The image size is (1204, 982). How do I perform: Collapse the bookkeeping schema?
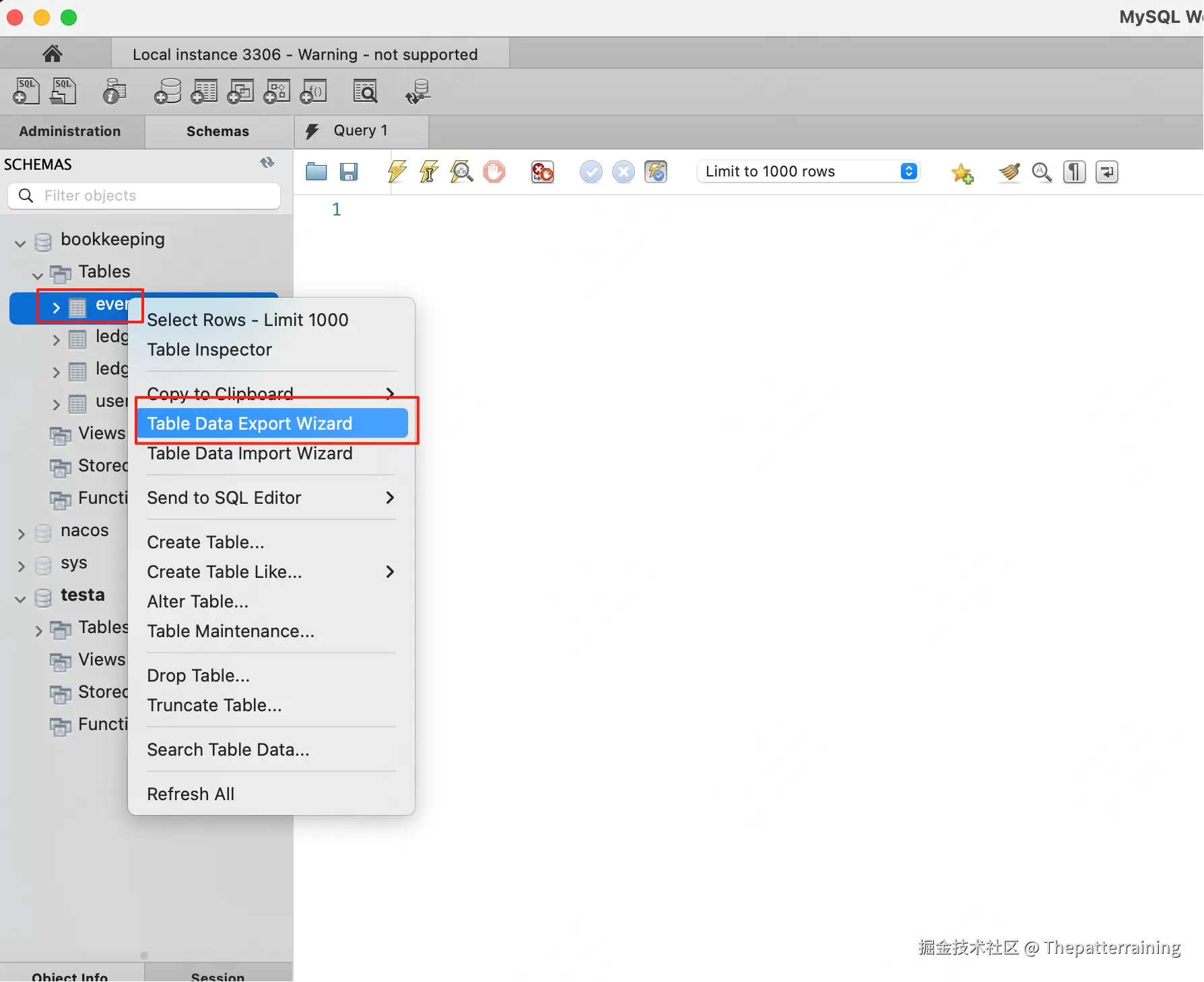point(20,242)
